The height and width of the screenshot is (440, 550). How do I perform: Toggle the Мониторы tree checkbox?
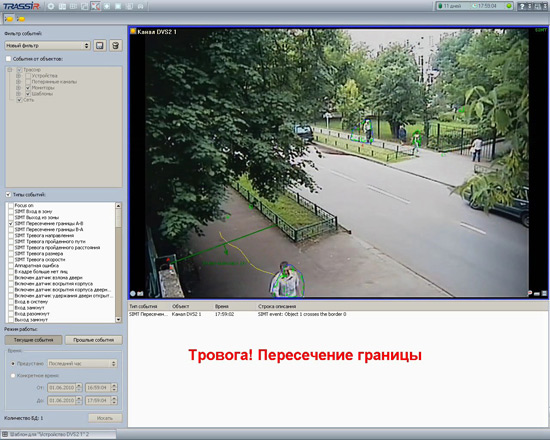point(28,88)
